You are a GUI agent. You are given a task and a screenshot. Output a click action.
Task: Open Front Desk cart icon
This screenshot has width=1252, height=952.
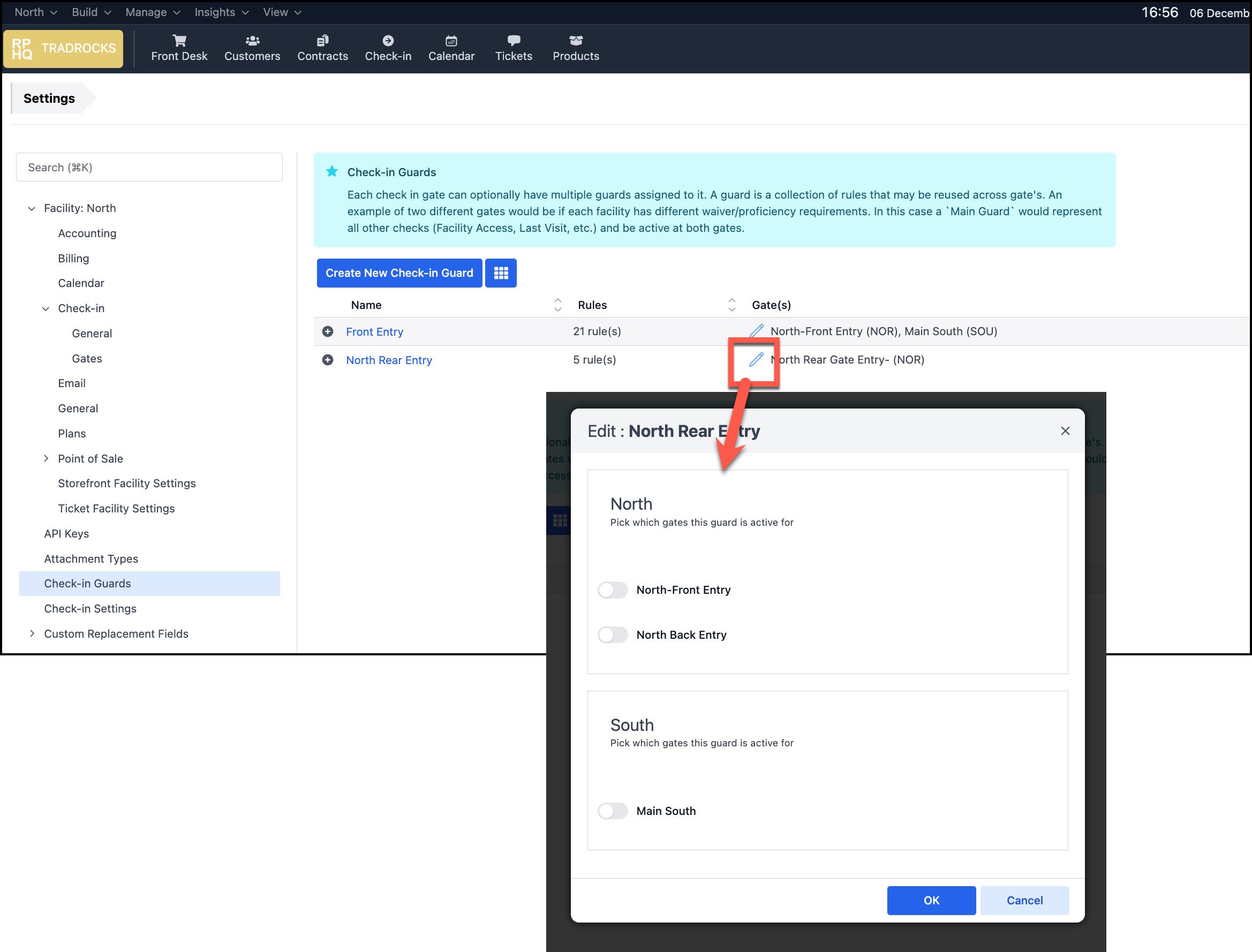(179, 41)
